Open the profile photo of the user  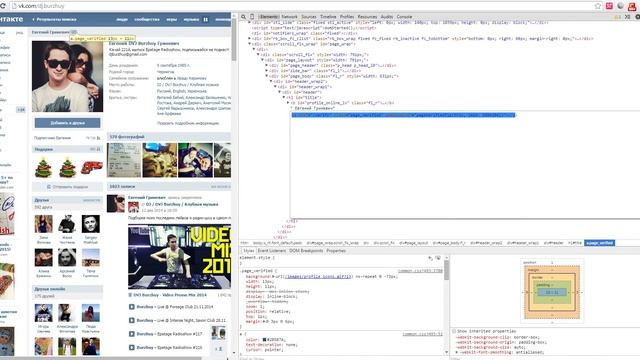coord(67,76)
